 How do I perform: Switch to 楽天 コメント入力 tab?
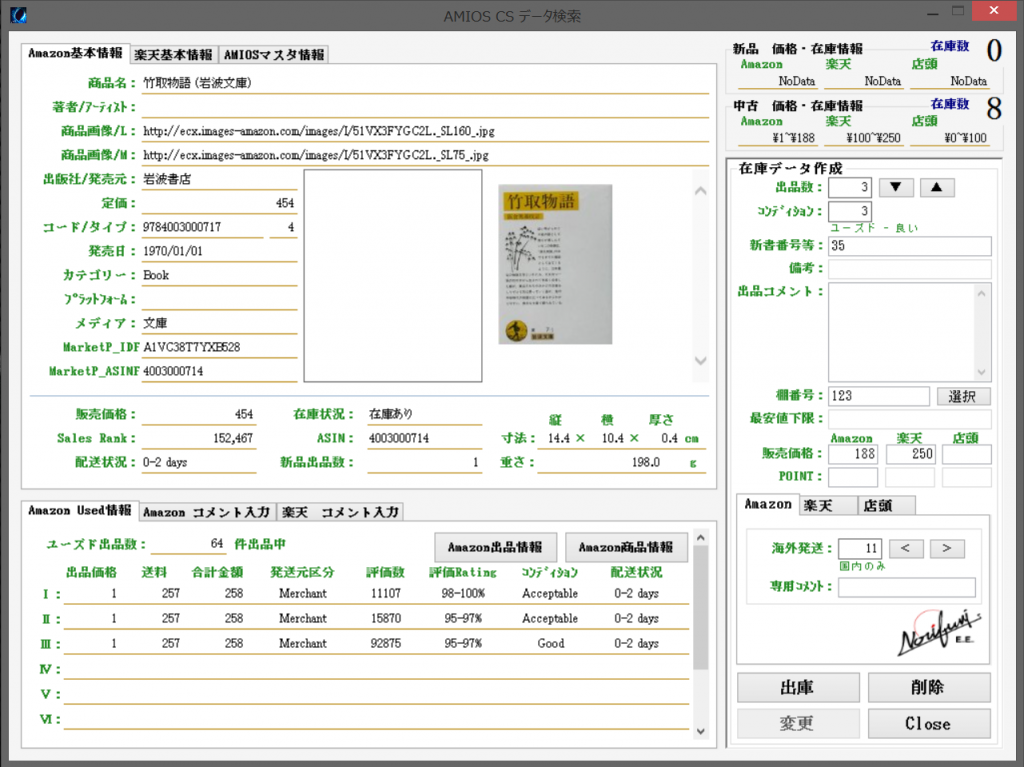[340, 512]
